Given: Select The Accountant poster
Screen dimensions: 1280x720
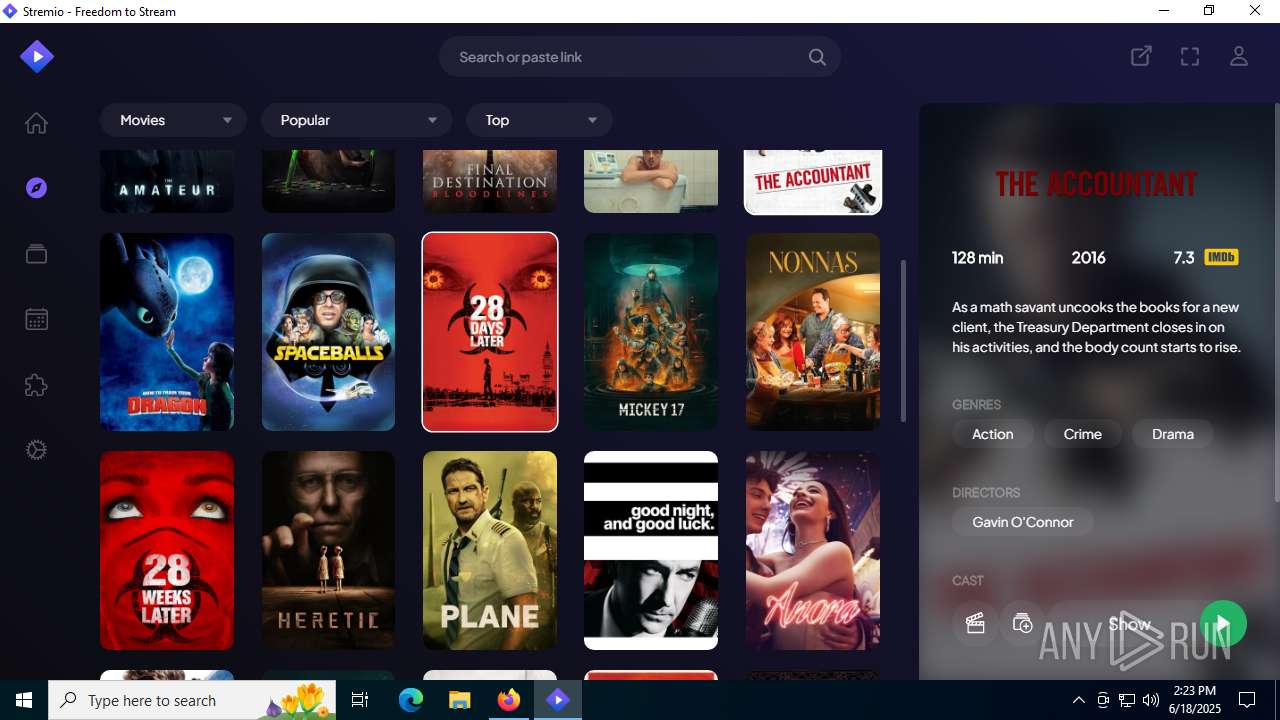Looking at the screenshot, I should point(813,182).
